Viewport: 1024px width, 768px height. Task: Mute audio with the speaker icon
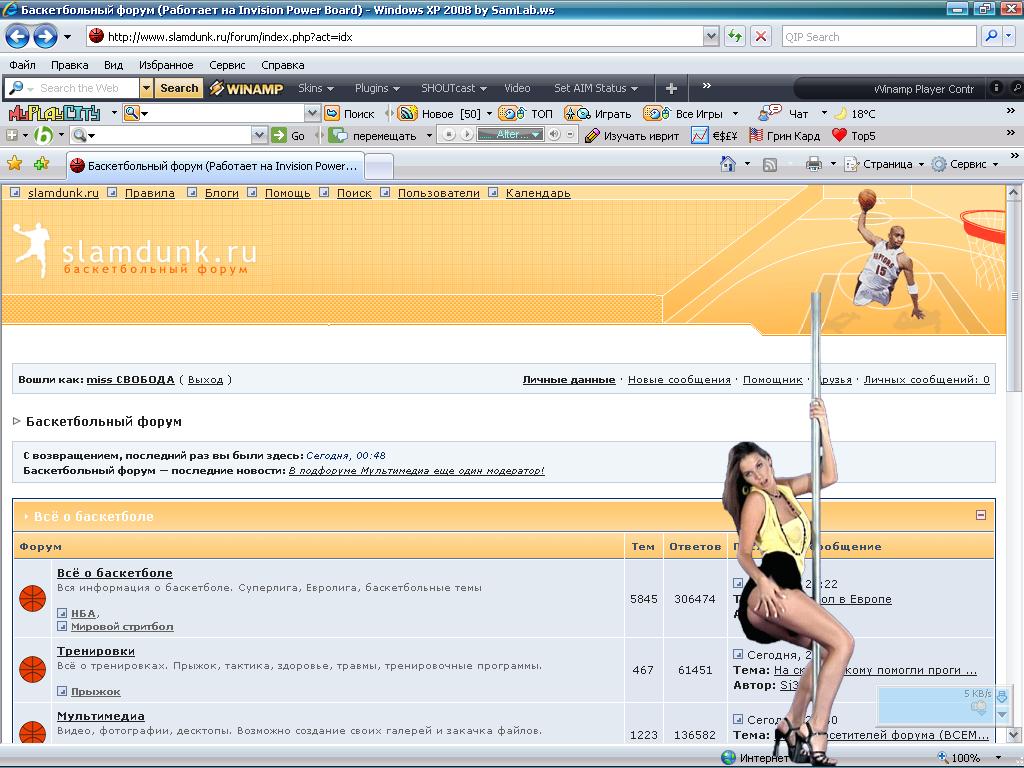click(x=554, y=135)
